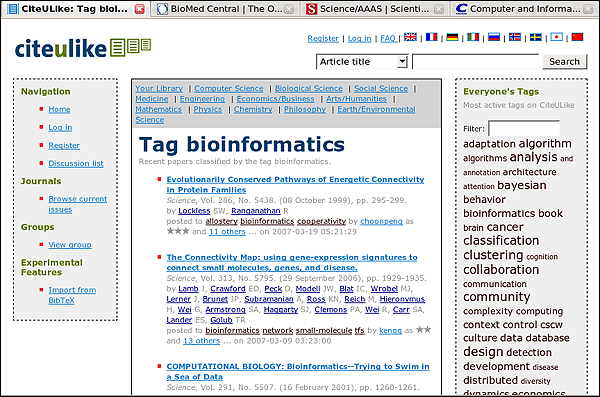
Task: Open Engineering category
Action: coord(202,99)
